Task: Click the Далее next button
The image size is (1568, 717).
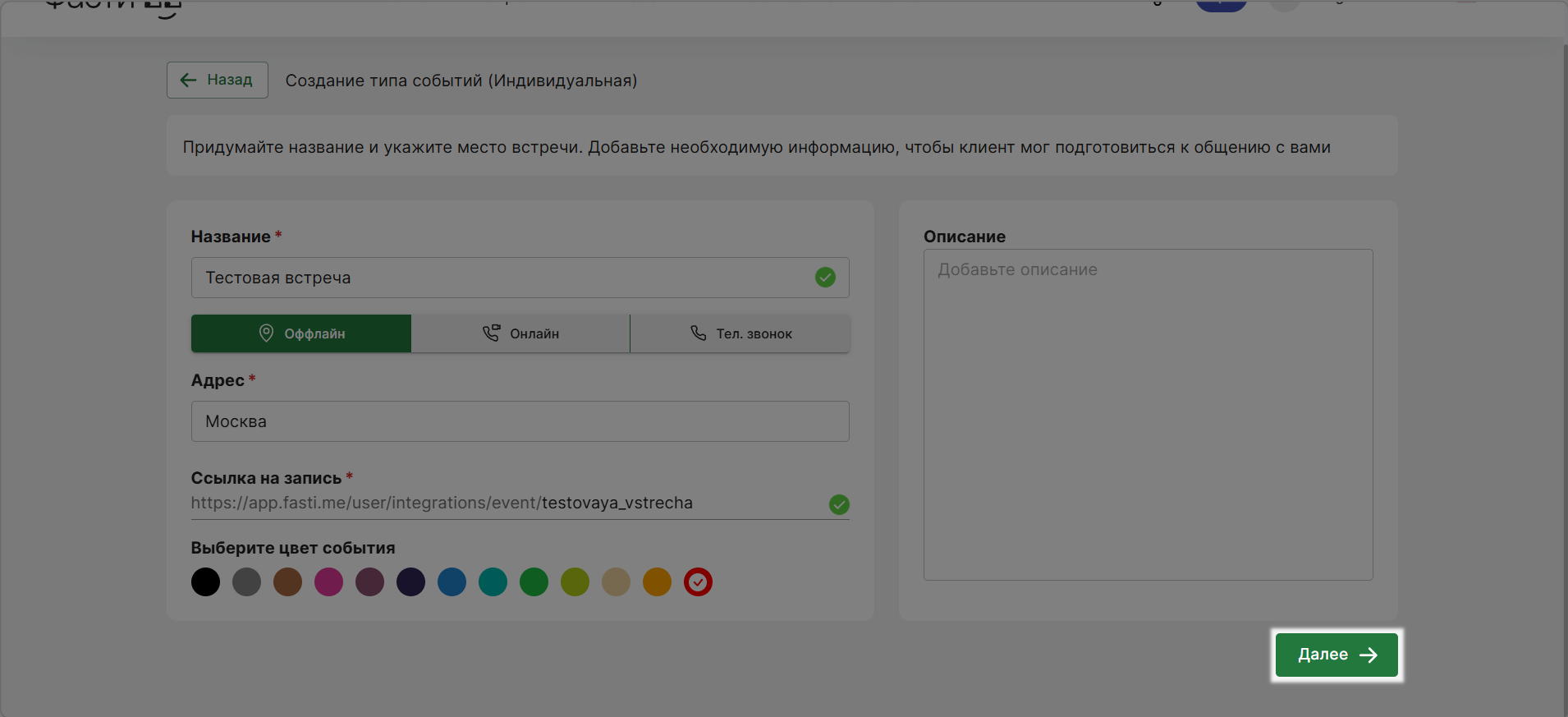Action: point(1336,655)
